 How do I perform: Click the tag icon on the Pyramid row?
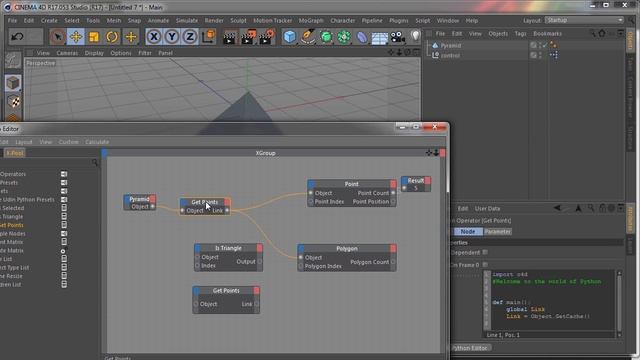coord(553,45)
